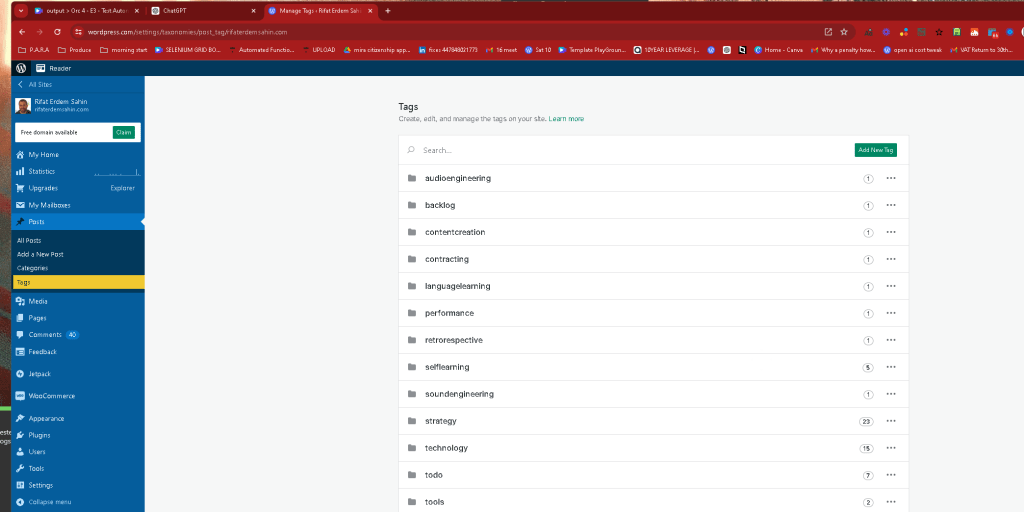This screenshot has width=1024, height=512.
Task: Click the soundengineering tag name
Action: [x=459, y=394]
